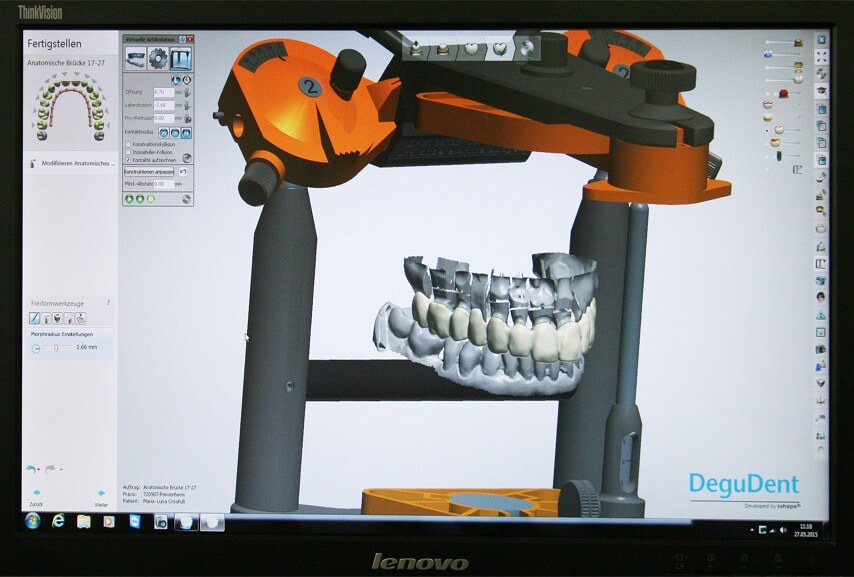This screenshot has height=577, width=854.
Task: Click the second icon in top viewport toolbar
Action: [443, 49]
